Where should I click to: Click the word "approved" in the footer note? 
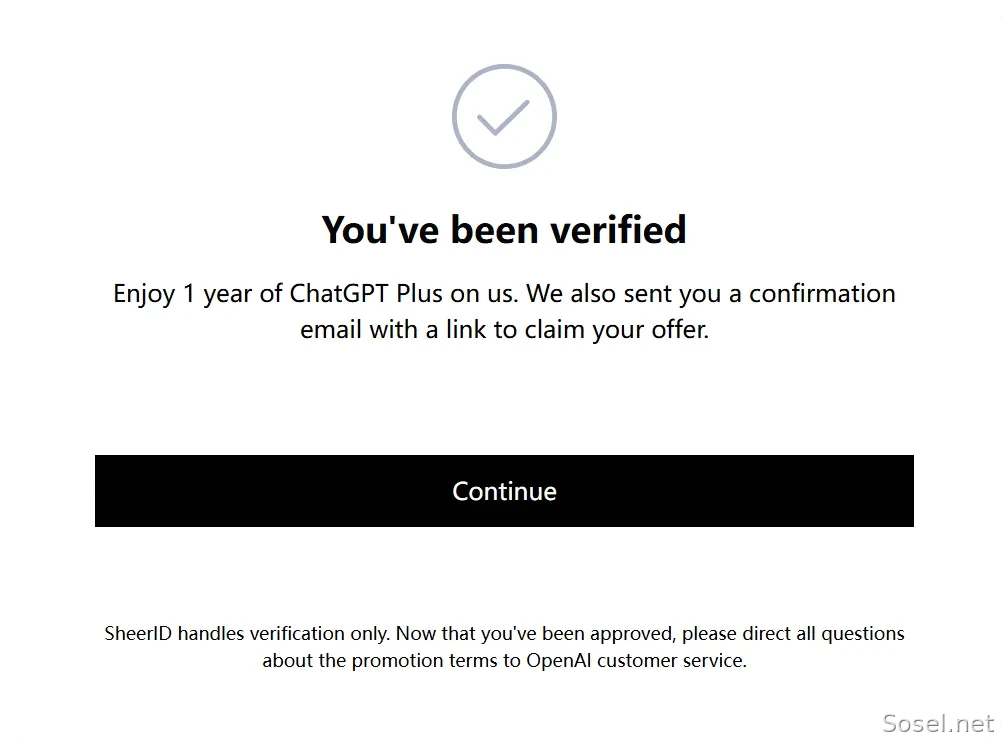coord(632,633)
